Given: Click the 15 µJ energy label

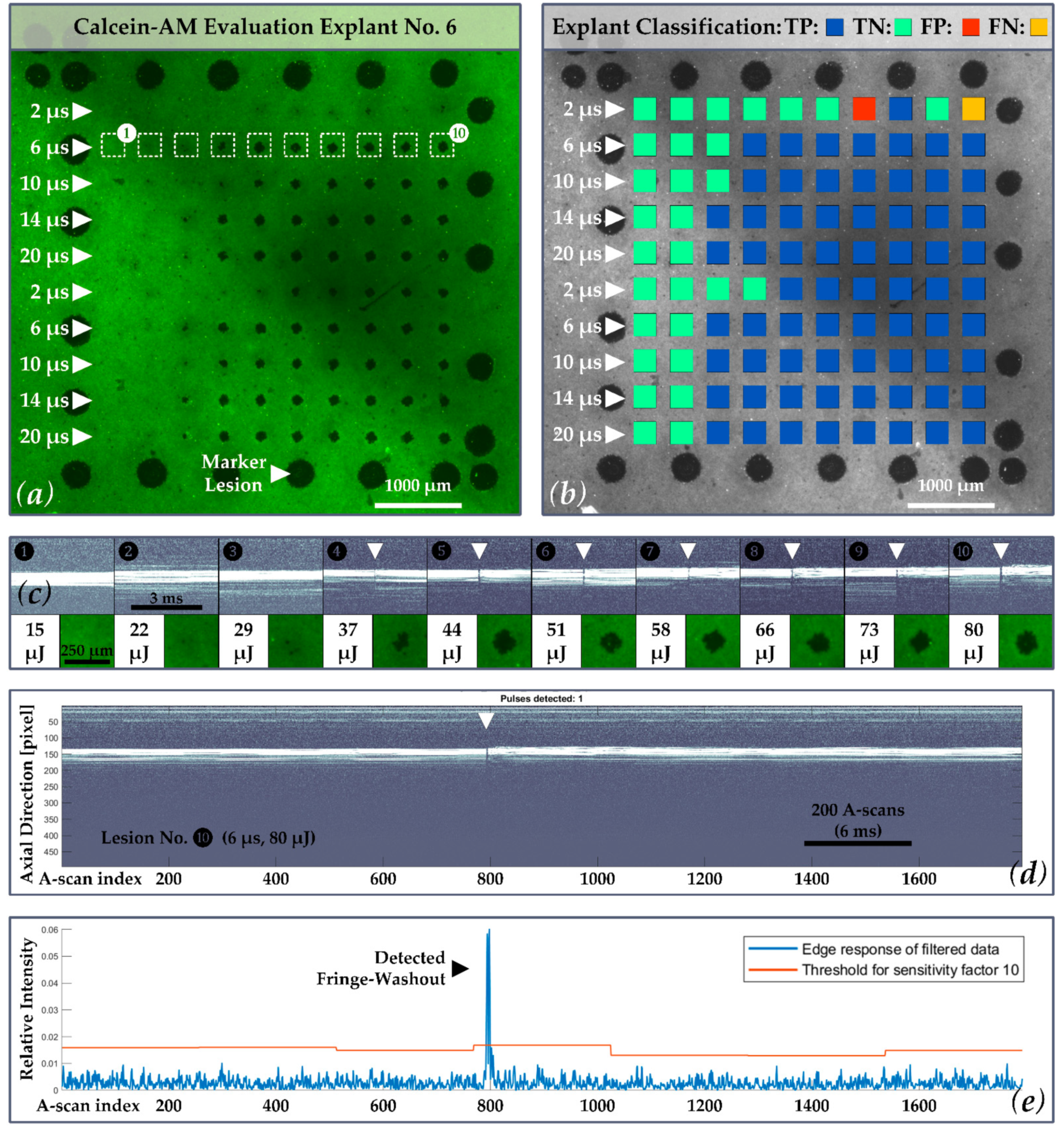Looking at the screenshot, I should click(35, 641).
